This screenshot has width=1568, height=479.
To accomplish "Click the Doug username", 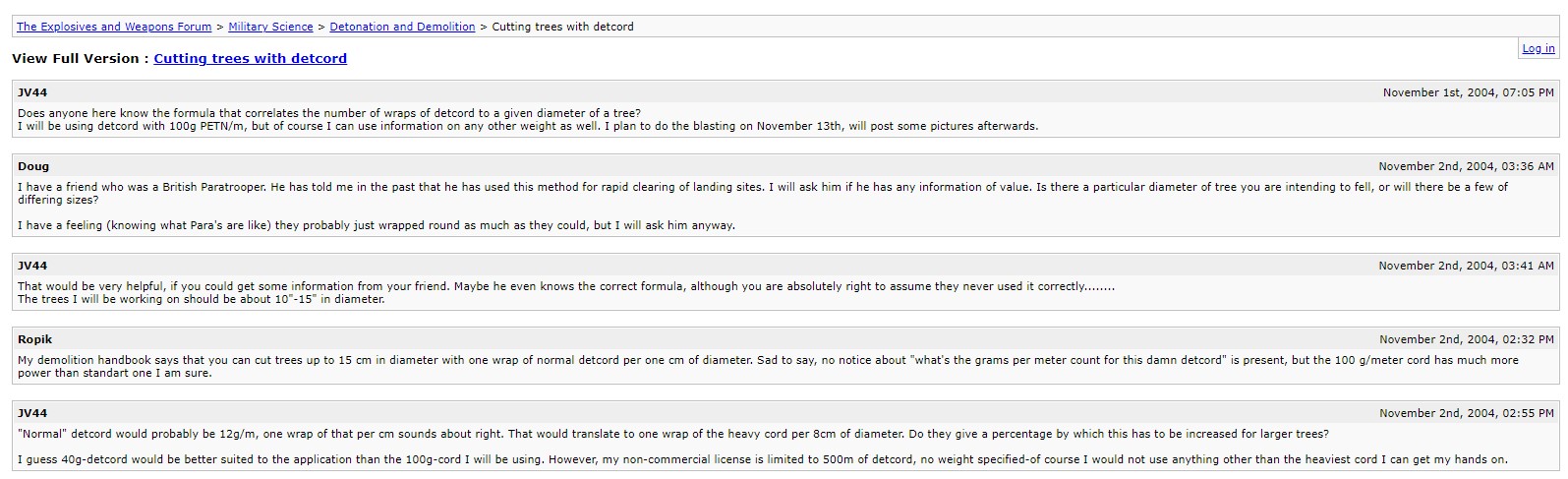I will coord(33,166).
